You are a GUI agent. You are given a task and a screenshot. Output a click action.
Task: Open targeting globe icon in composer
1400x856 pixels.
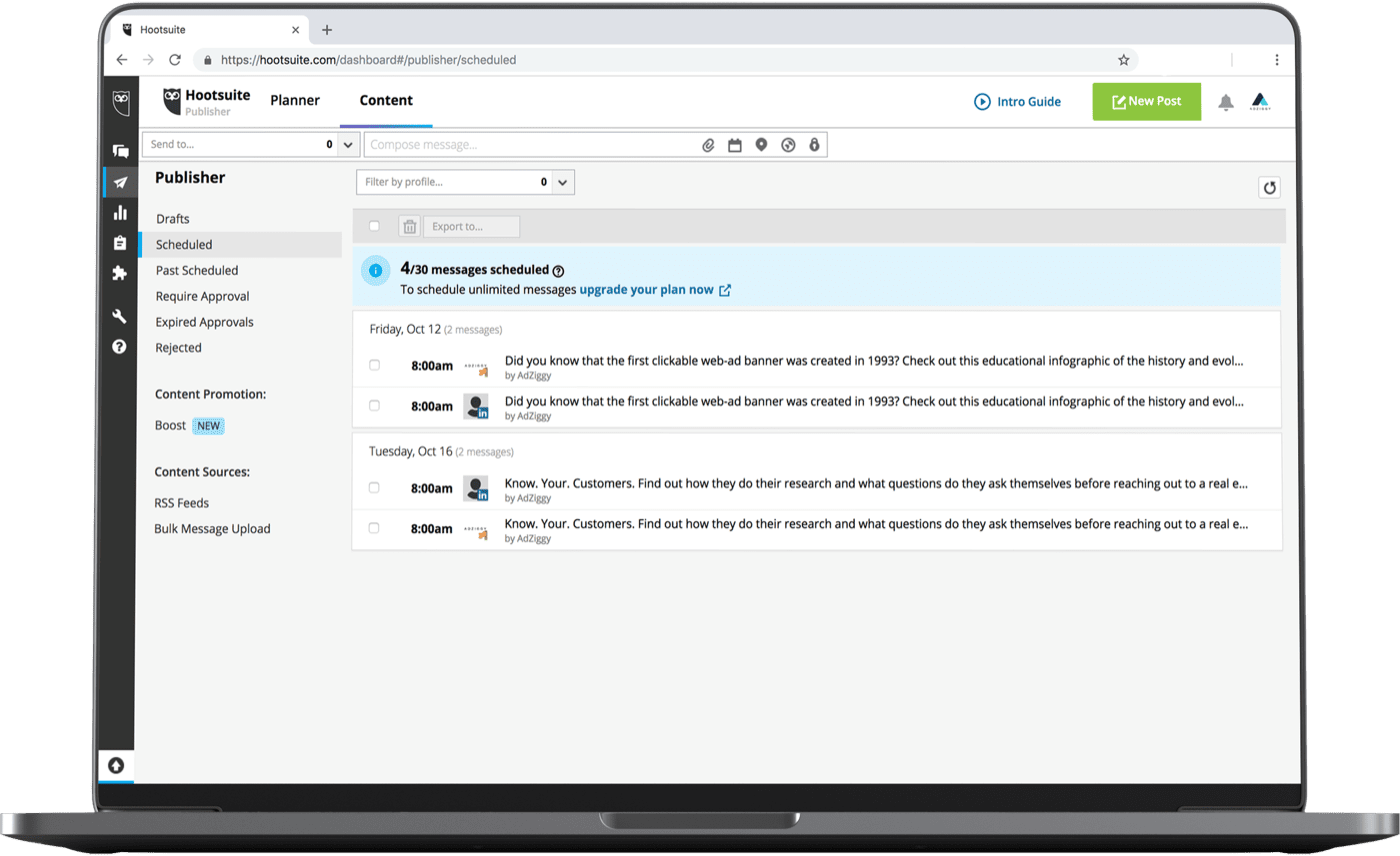coord(788,145)
